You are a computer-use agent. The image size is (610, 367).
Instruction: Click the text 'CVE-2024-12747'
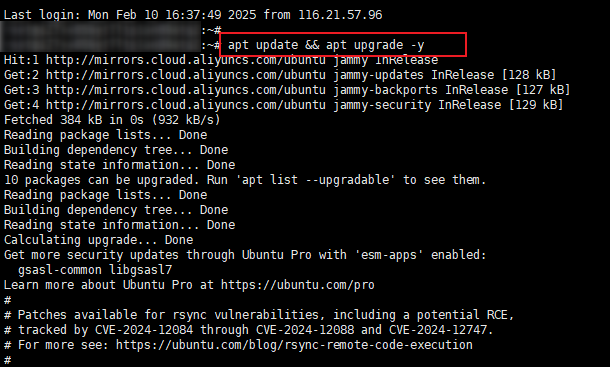(x=438, y=330)
